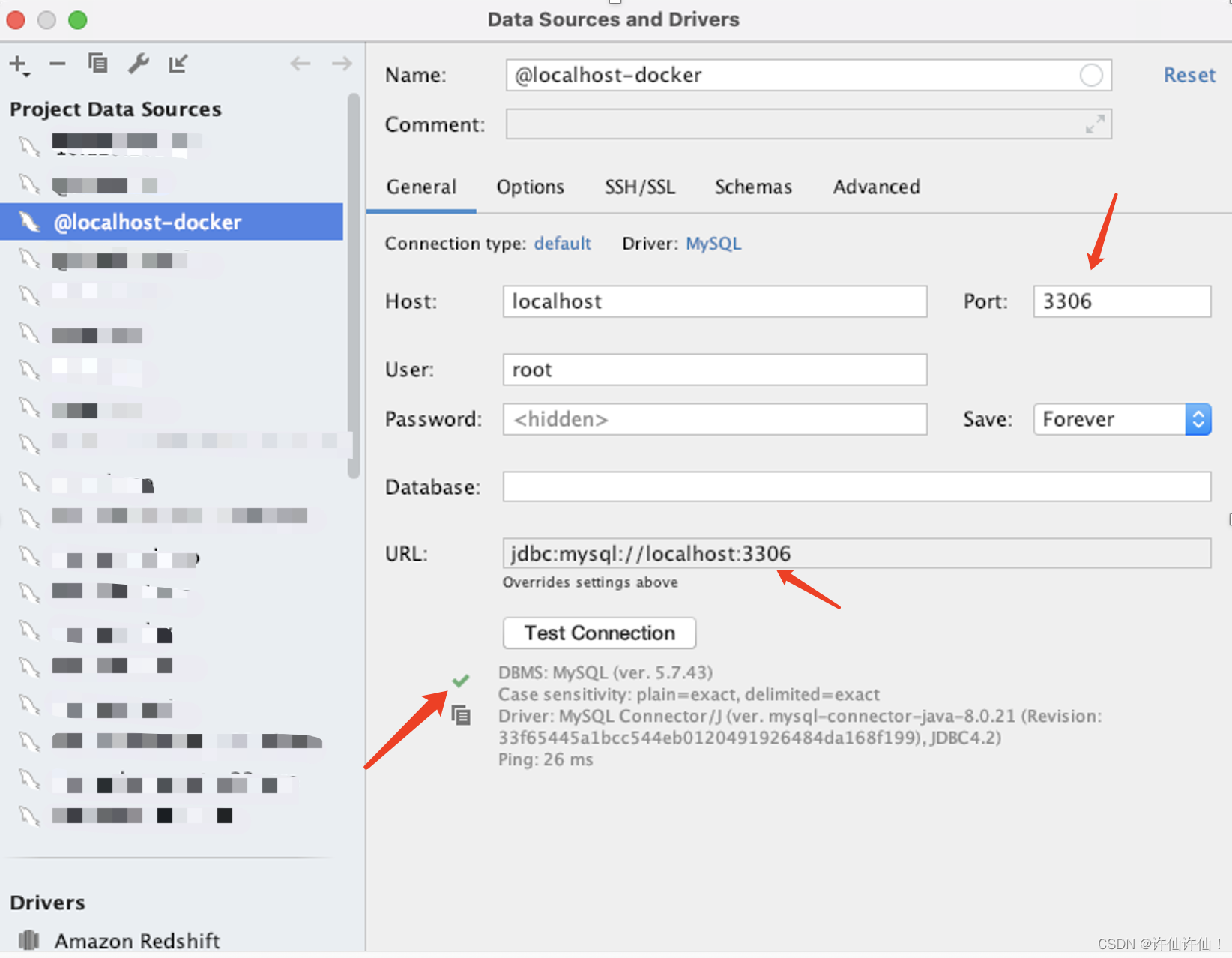
Task: Expand the Comment field
Action: click(1095, 124)
